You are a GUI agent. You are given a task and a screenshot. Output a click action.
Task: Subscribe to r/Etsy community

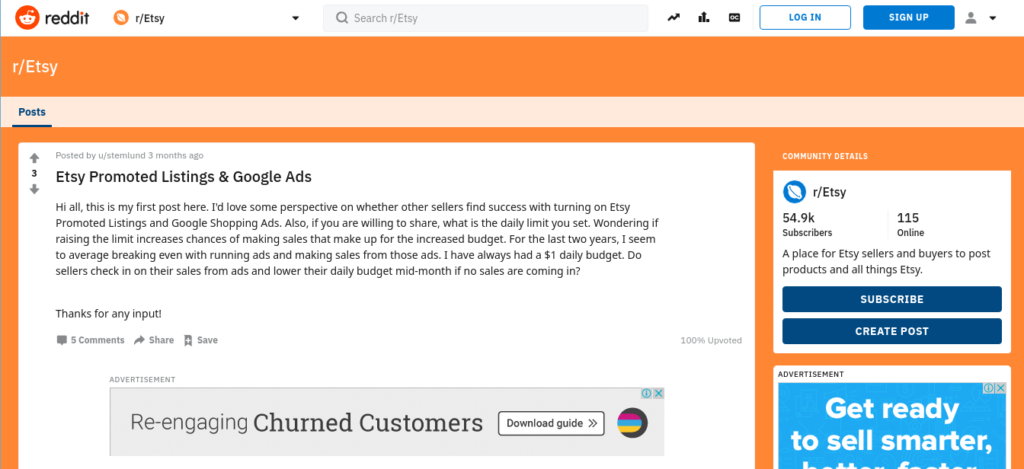click(891, 299)
